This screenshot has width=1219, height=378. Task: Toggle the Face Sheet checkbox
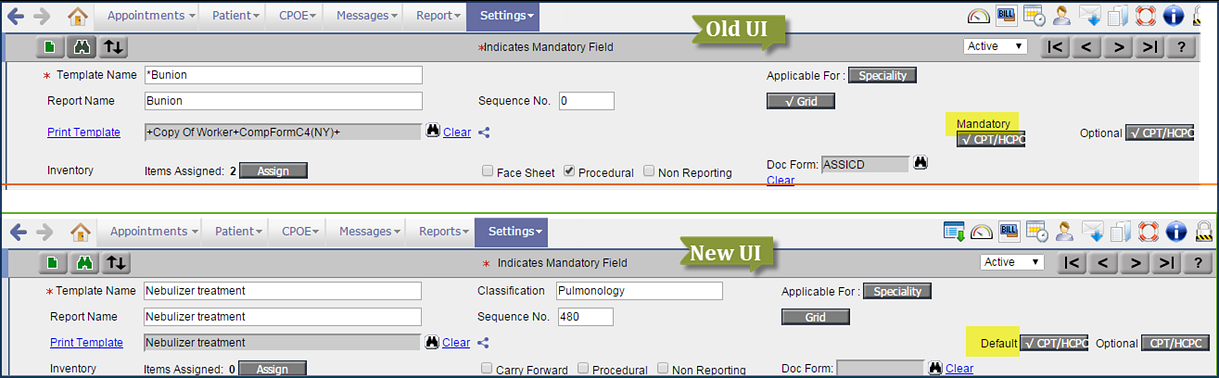click(x=488, y=172)
